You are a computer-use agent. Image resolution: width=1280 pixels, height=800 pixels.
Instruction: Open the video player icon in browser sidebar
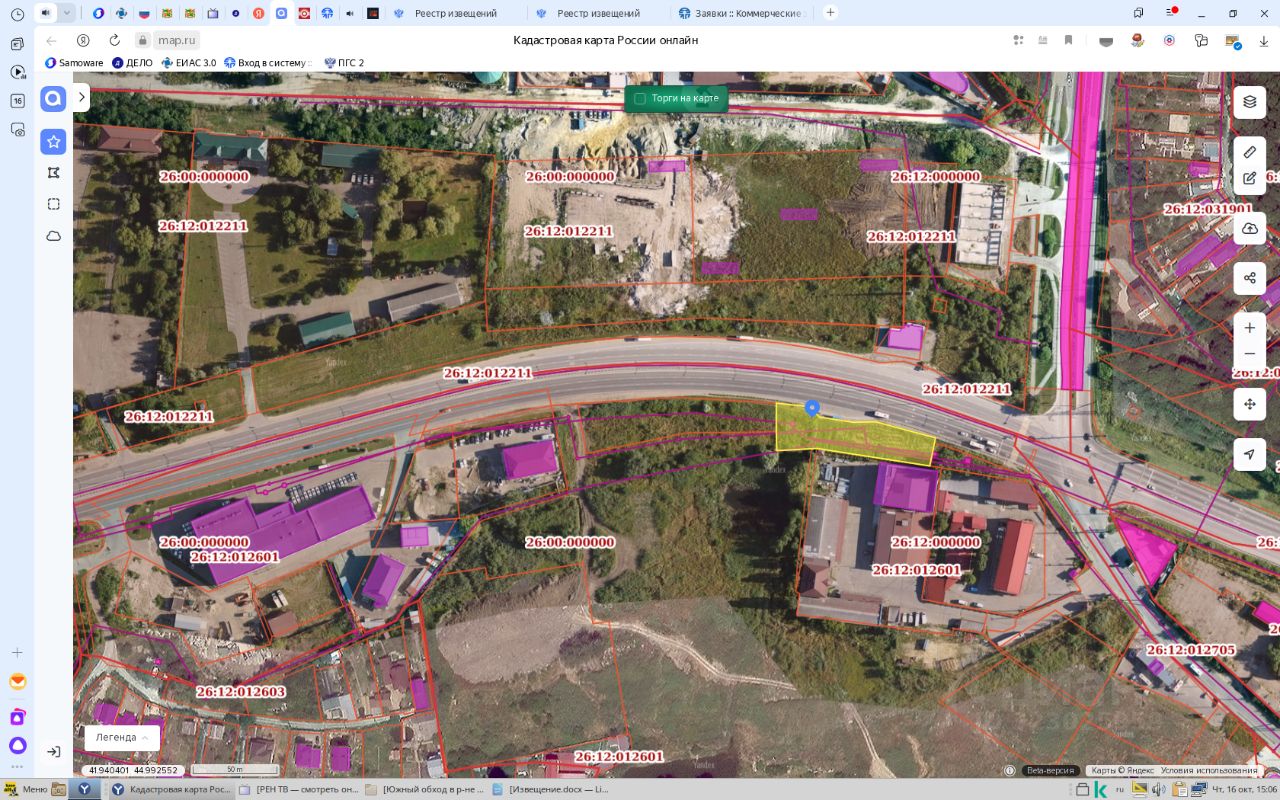tap(17, 72)
